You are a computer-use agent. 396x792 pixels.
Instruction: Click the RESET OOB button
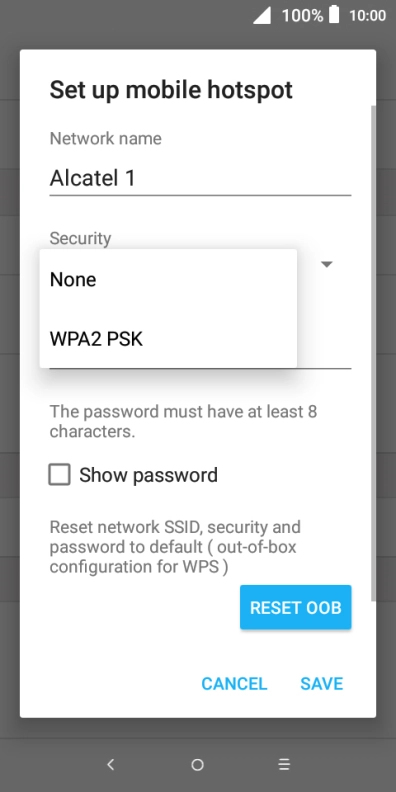click(x=295, y=607)
